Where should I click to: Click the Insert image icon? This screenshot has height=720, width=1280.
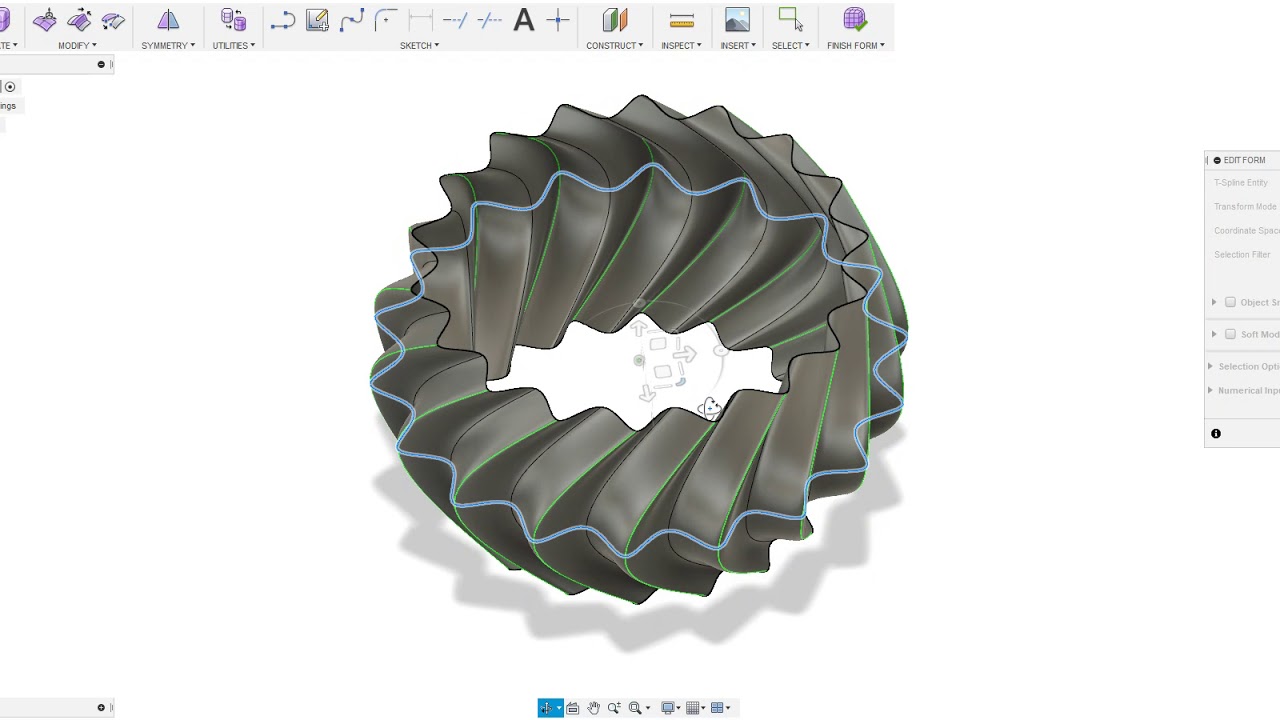point(737,20)
